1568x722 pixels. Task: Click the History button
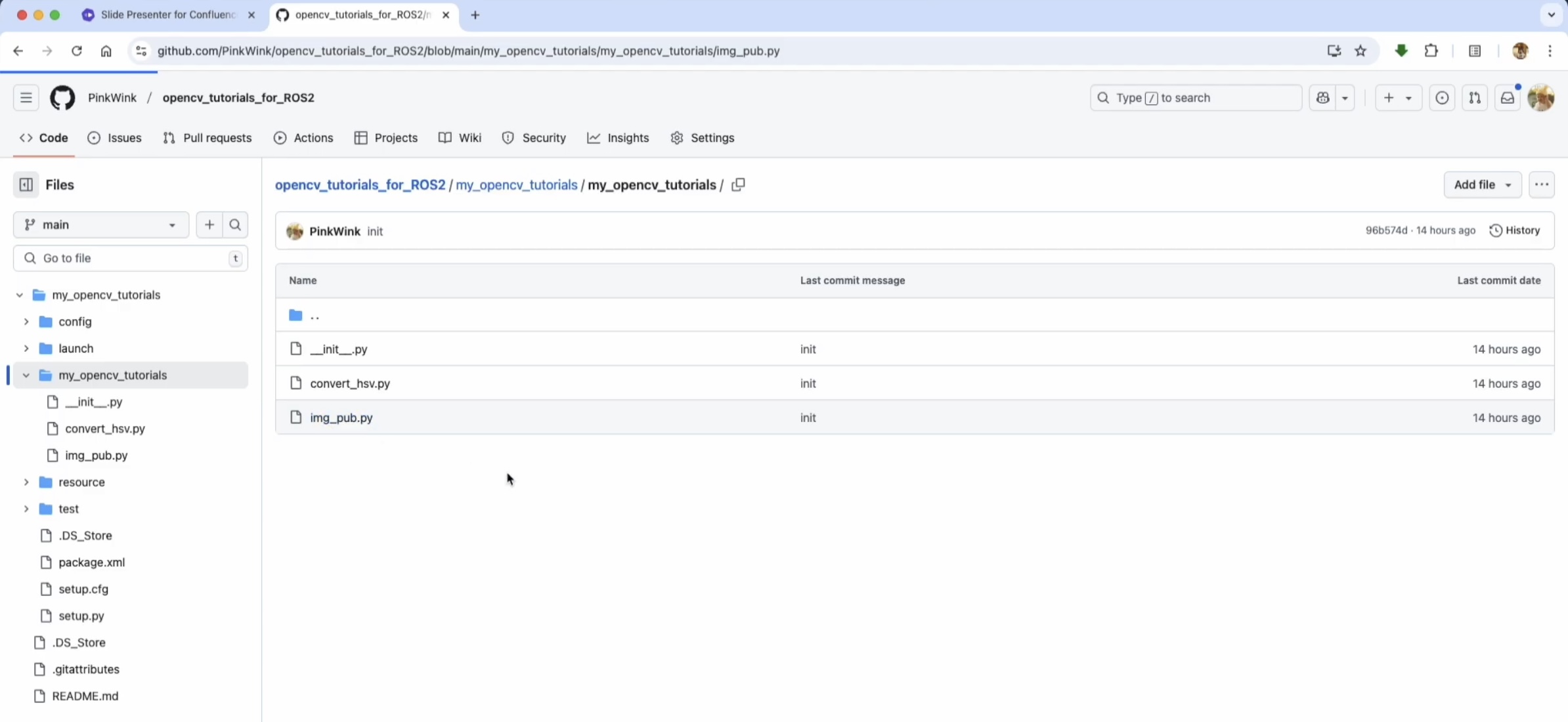[1515, 230]
